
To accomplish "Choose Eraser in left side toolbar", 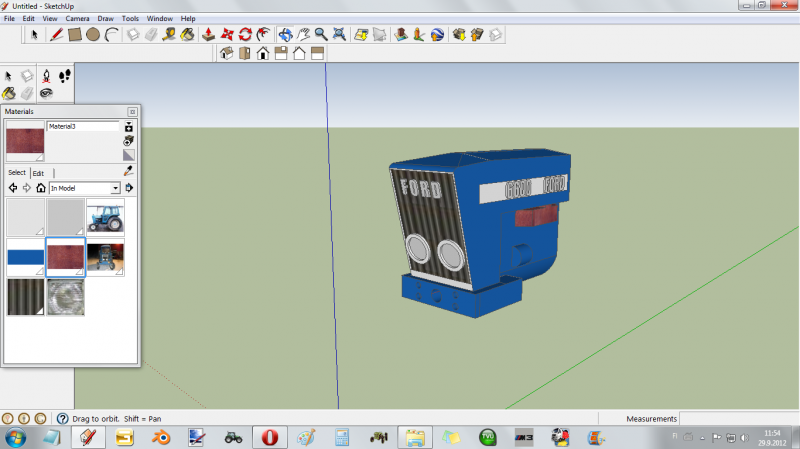I will pyautogui.click(x=27, y=93).
